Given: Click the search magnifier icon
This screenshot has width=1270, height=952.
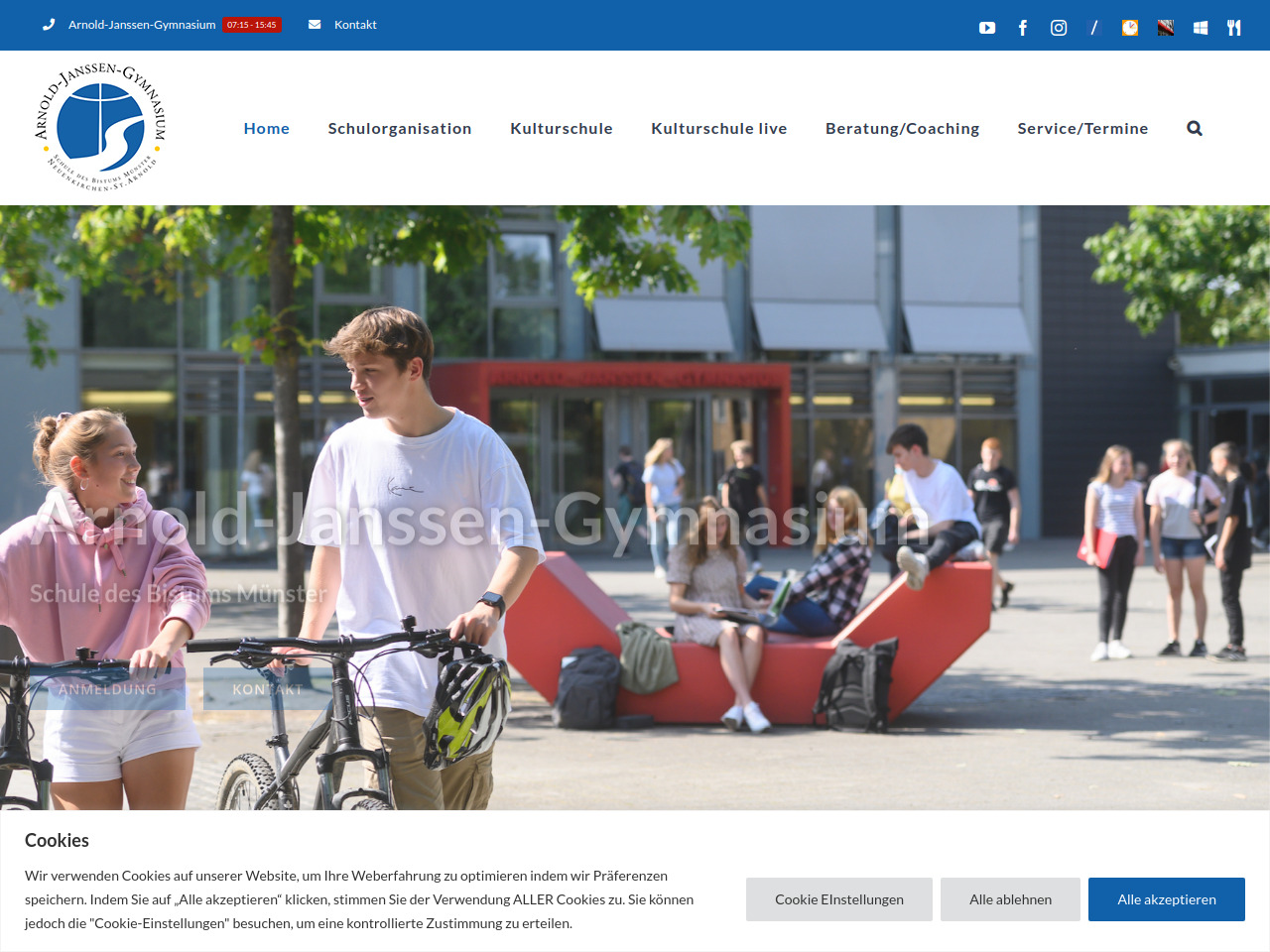Looking at the screenshot, I should pos(1195,128).
